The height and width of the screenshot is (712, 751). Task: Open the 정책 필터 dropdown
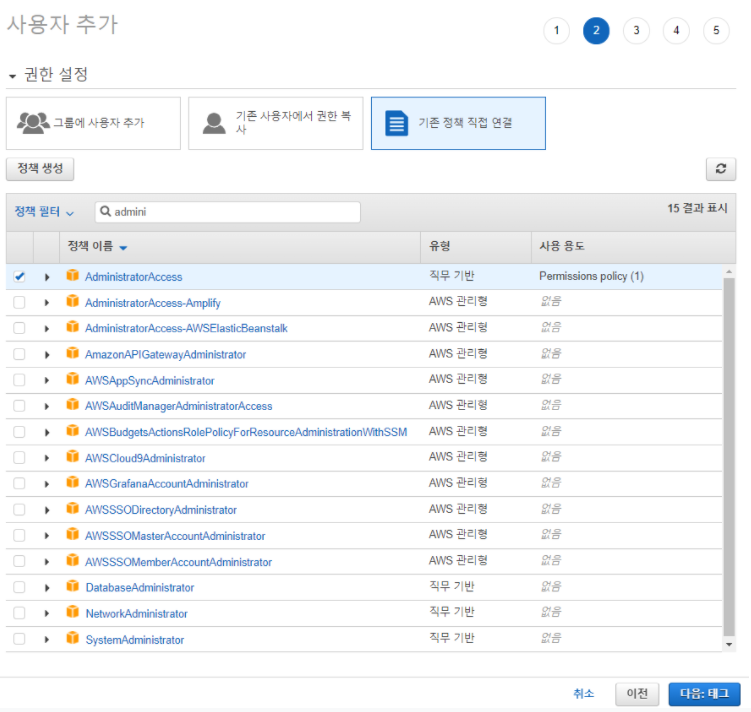tap(44, 212)
